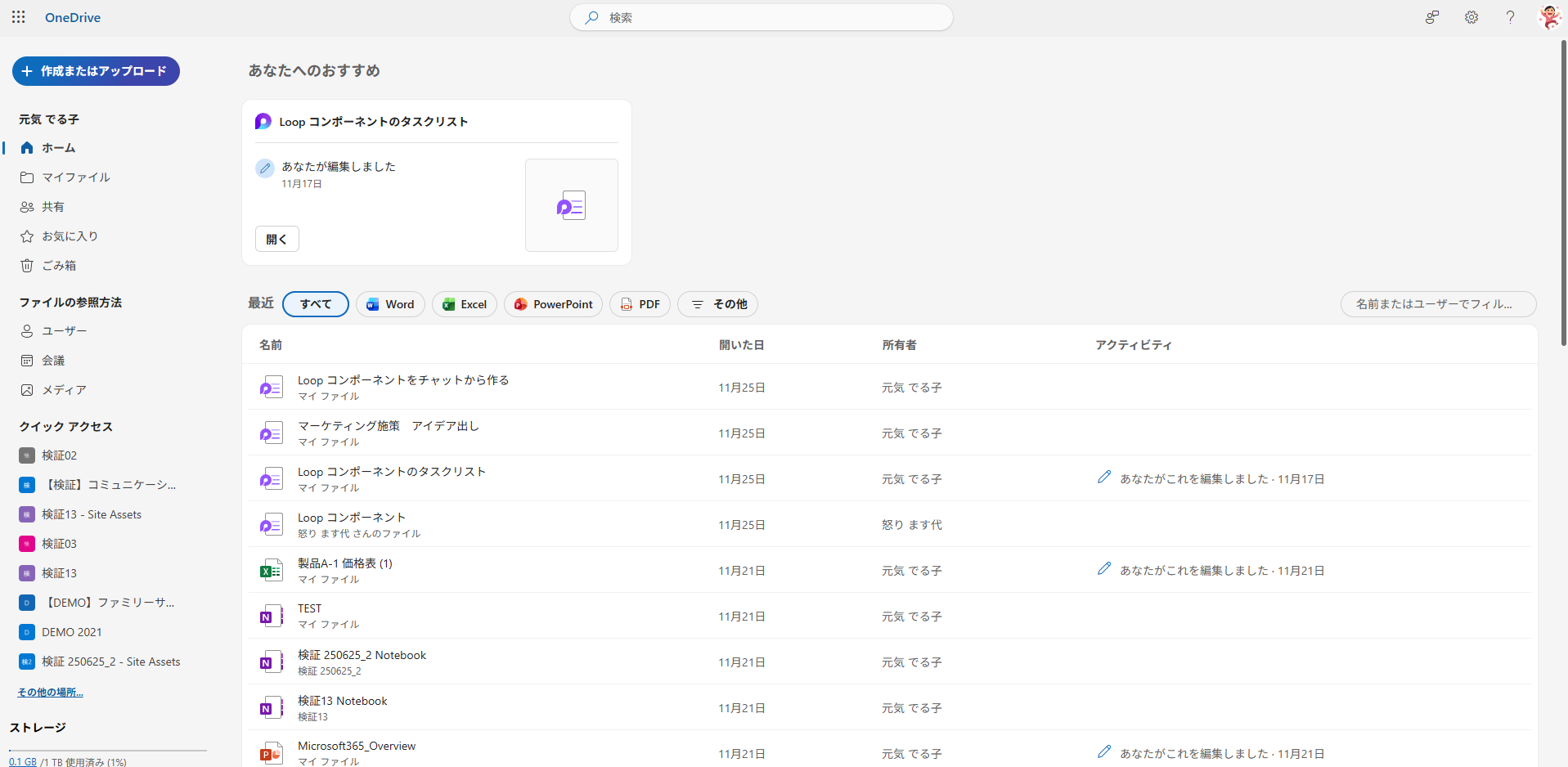Click the OneNote icon of TEST file
The height and width of the screenshot is (767, 1568).
click(271, 617)
